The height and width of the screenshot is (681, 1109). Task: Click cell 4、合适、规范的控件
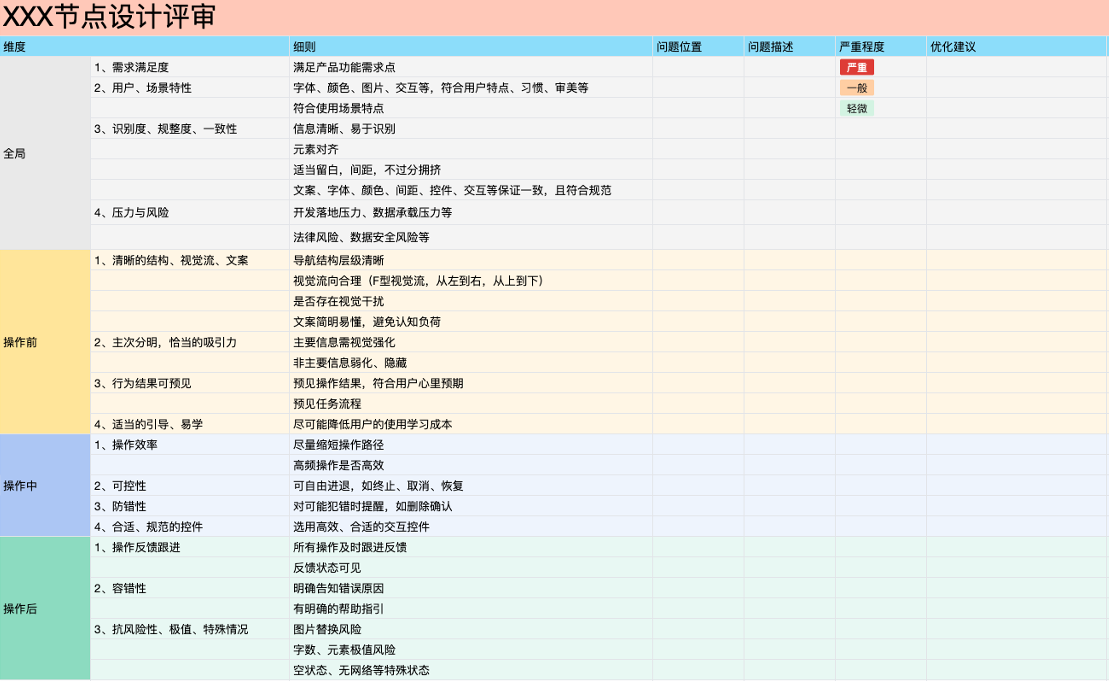190,527
